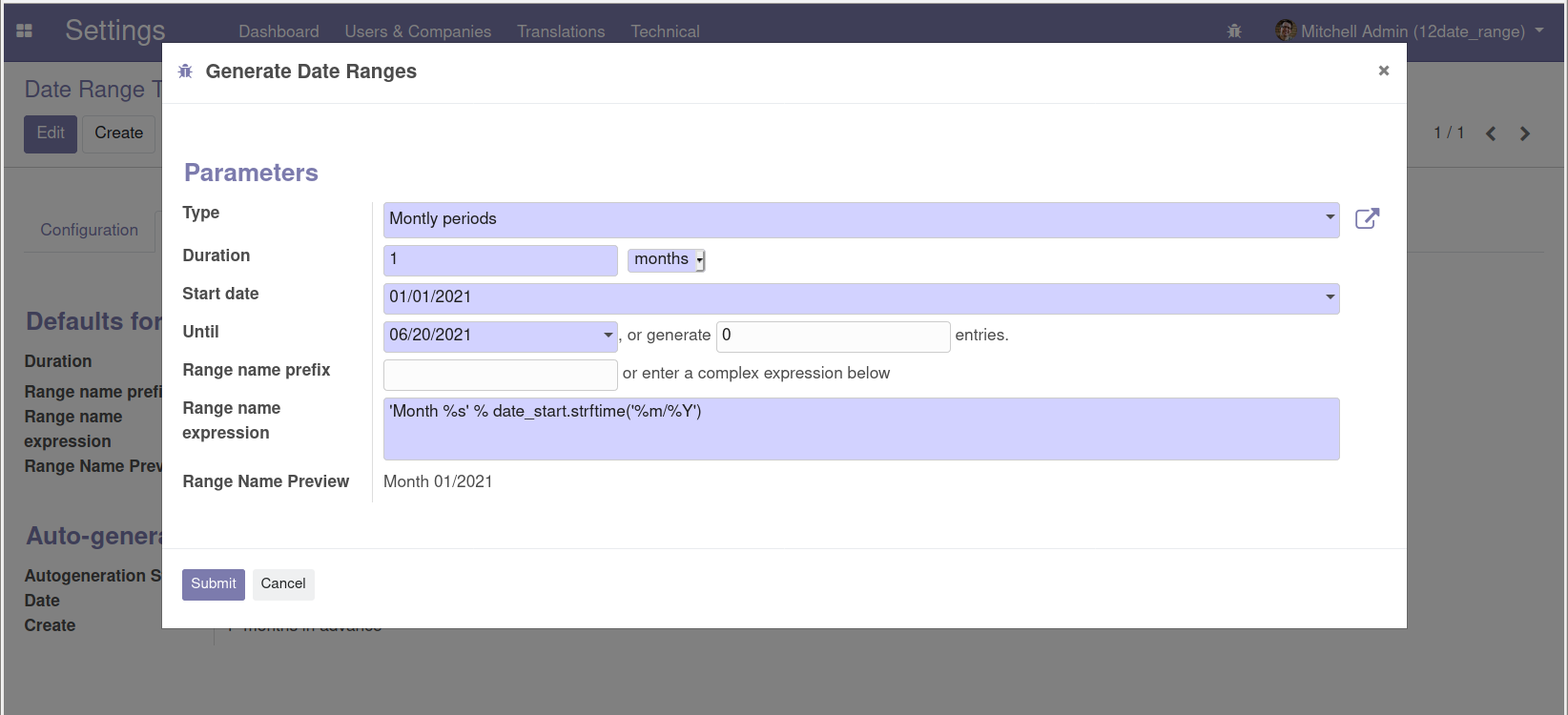Close the Generate Date Ranges dialog
The image size is (1568, 715).
pos(1383,71)
